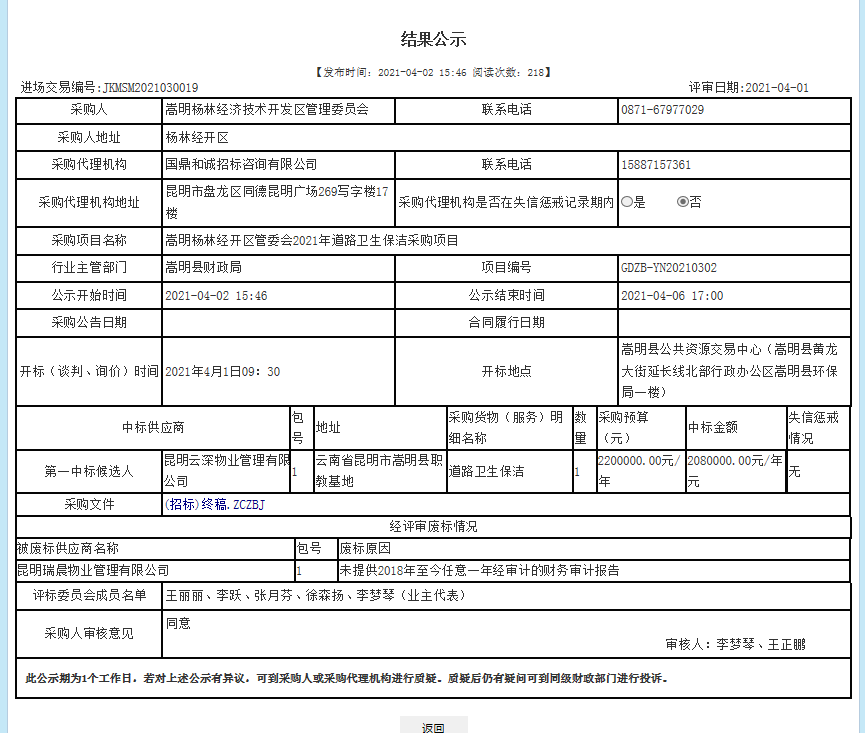Click bid opening time 2021年4月1日09：30
The height and width of the screenshot is (733, 865).
(223, 372)
